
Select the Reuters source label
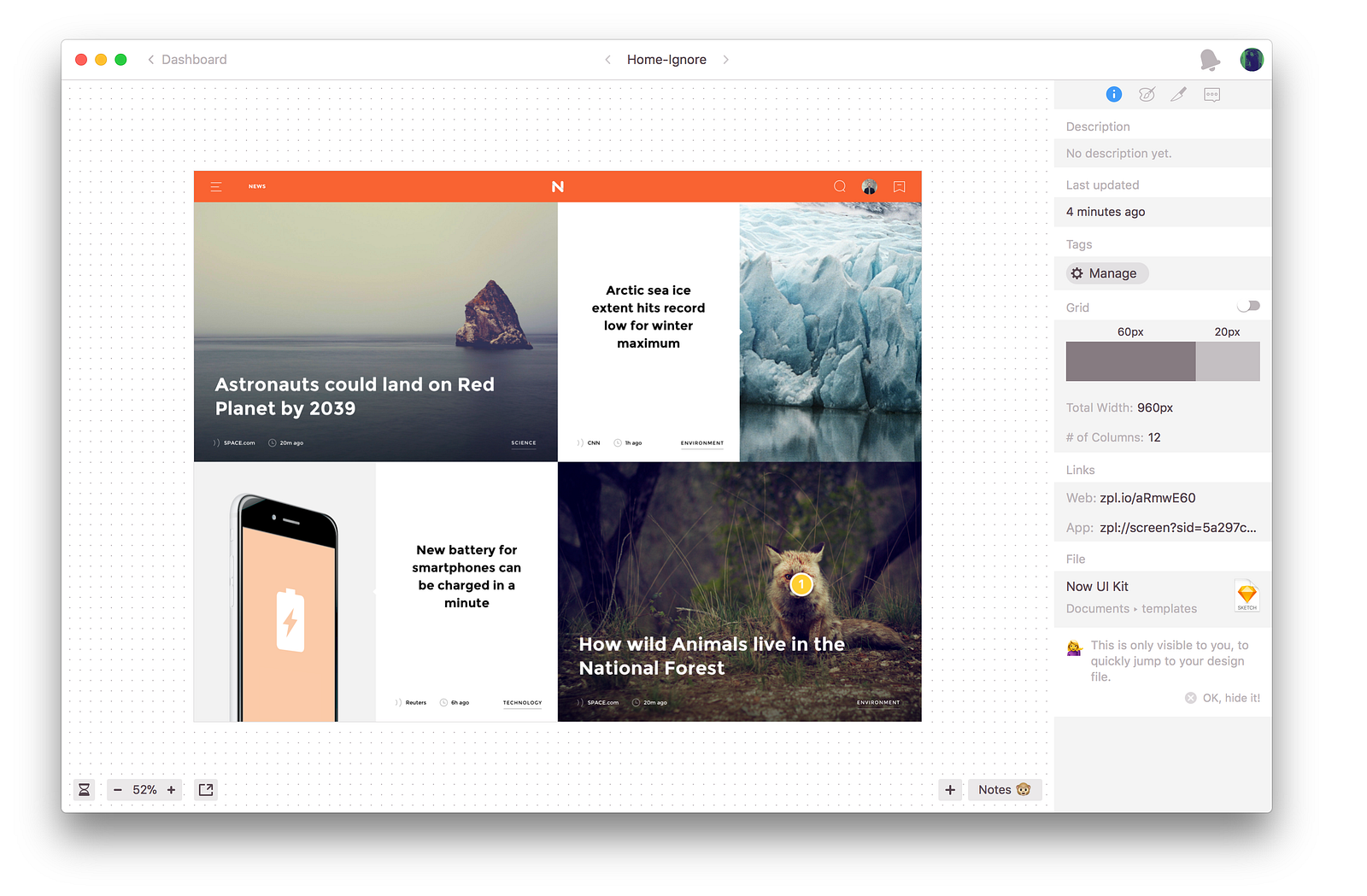coord(416,703)
